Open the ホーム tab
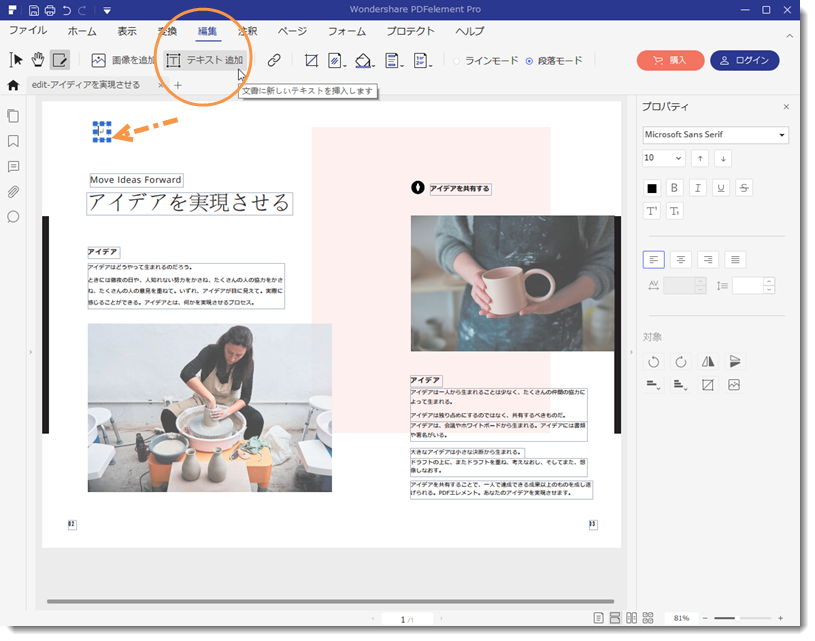The height and width of the screenshot is (641, 815). (82, 31)
